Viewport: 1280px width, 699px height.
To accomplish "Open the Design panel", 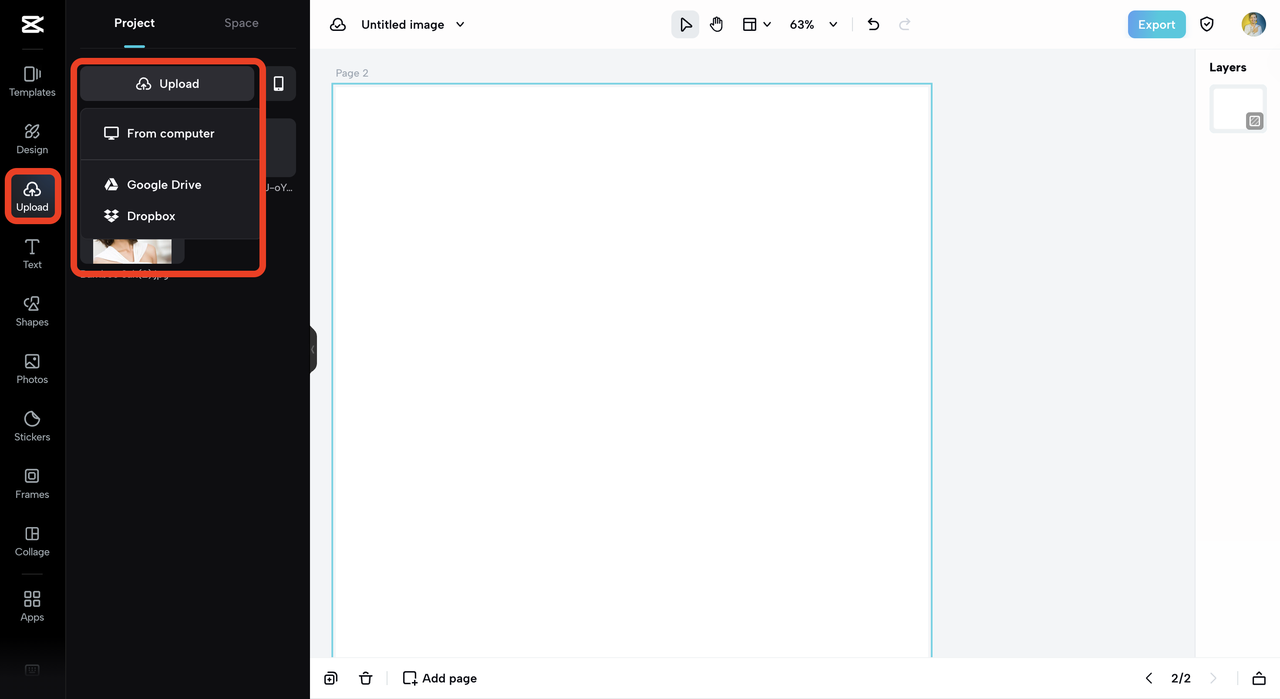I will coord(32,139).
